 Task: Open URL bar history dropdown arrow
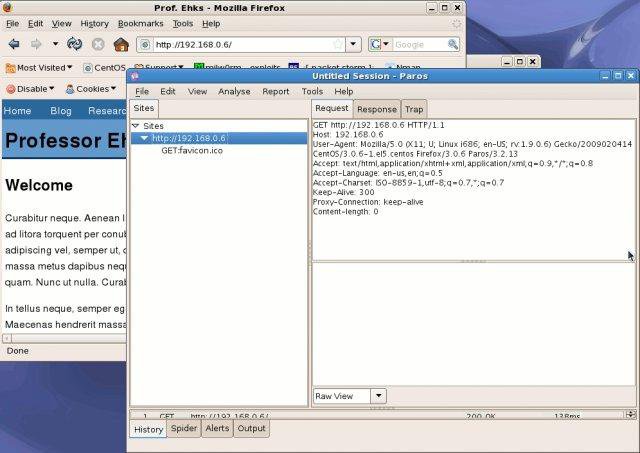pyautogui.click(x=353, y=44)
